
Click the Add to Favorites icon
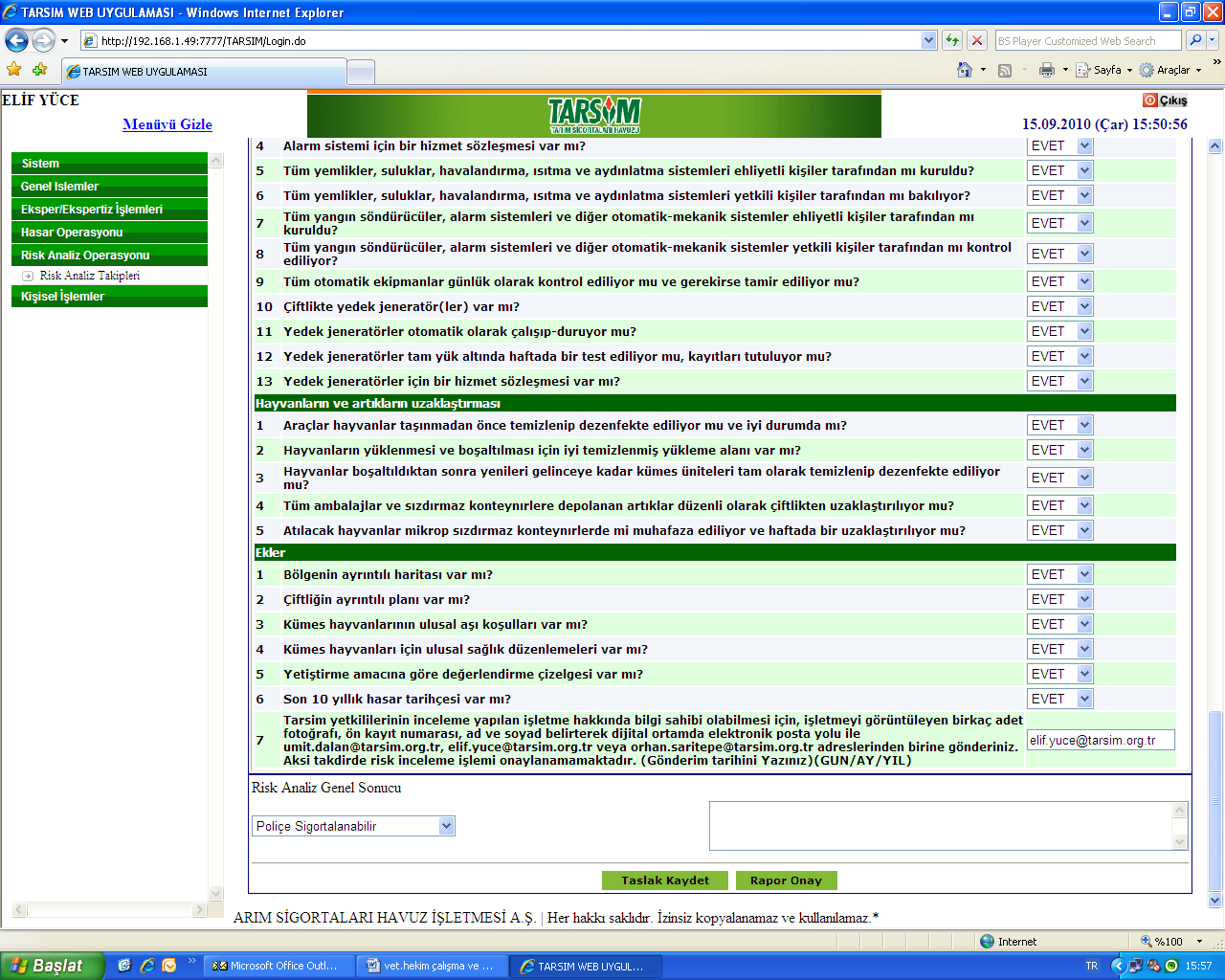39,70
